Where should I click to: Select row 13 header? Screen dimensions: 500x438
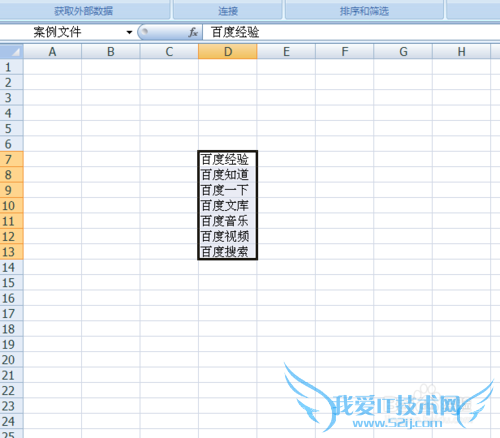(12, 252)
